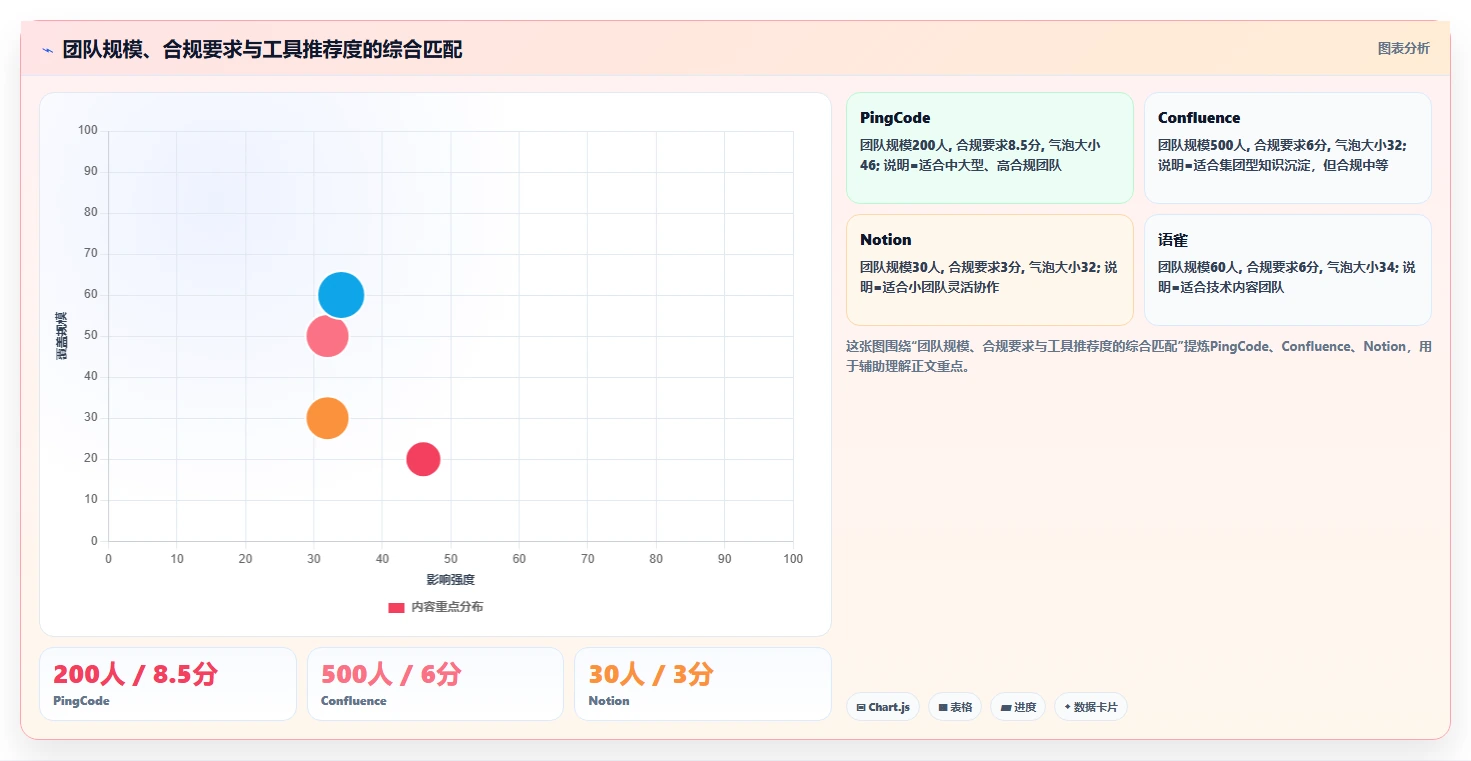
Task: Click the 200人 / 8.5分 stat card
Action: click(x=168, y=684)
